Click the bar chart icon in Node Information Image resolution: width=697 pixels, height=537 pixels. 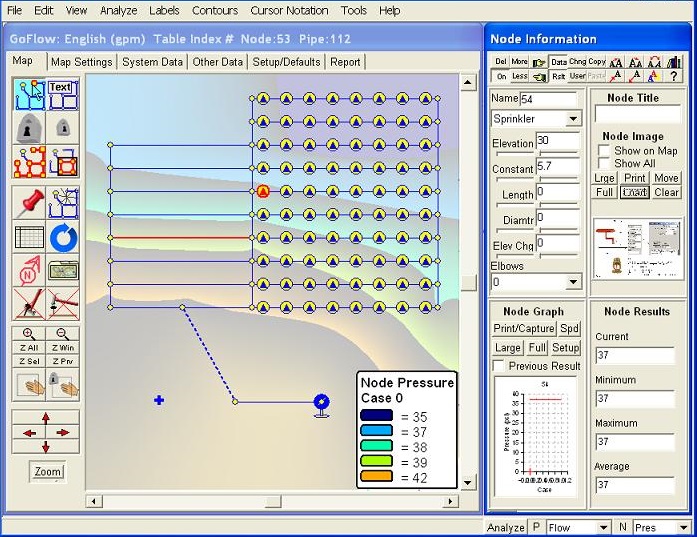tap(674, 62)
